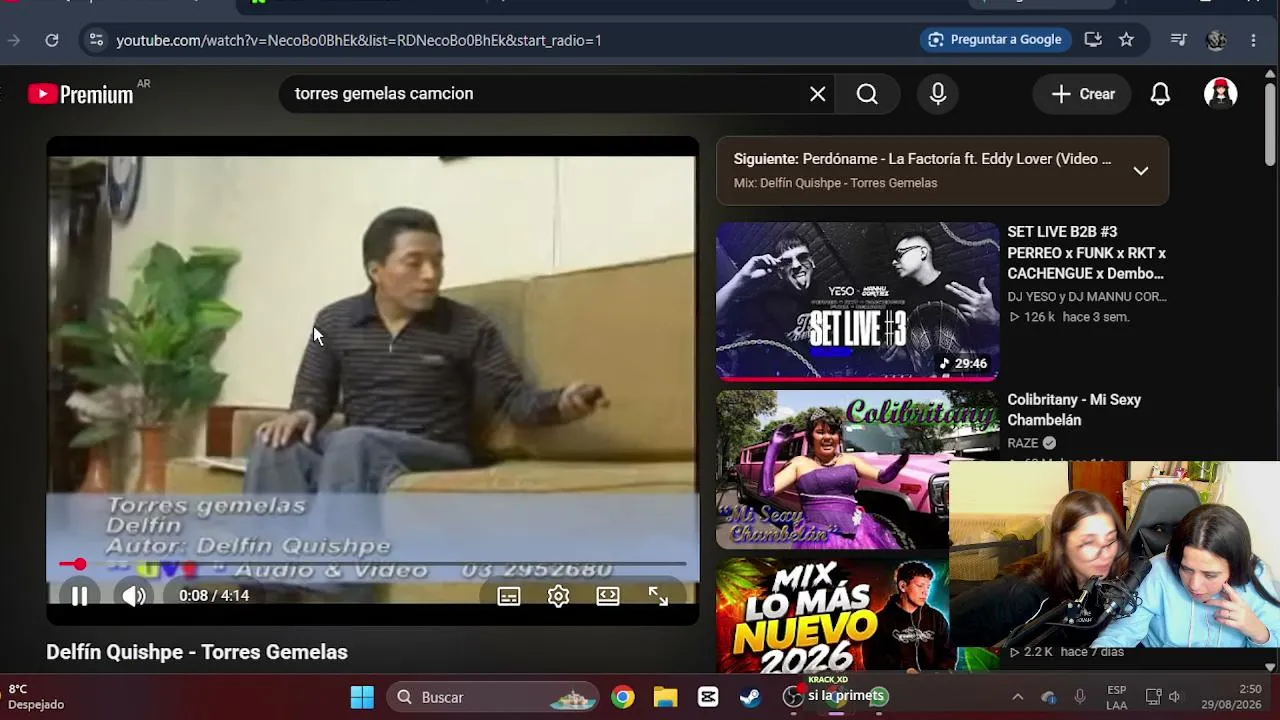Switch the player to theater mode

(608, 596)
